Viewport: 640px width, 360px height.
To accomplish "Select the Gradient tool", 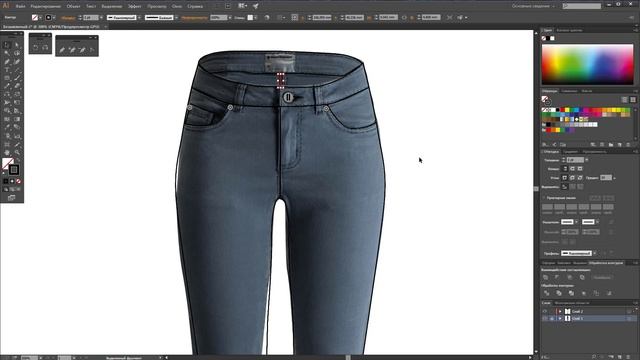I will [17, 120].
